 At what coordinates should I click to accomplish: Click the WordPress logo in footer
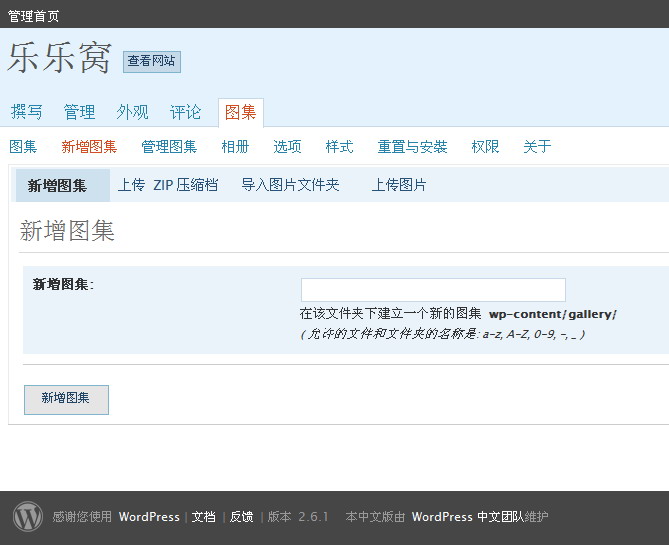(28, 516)
